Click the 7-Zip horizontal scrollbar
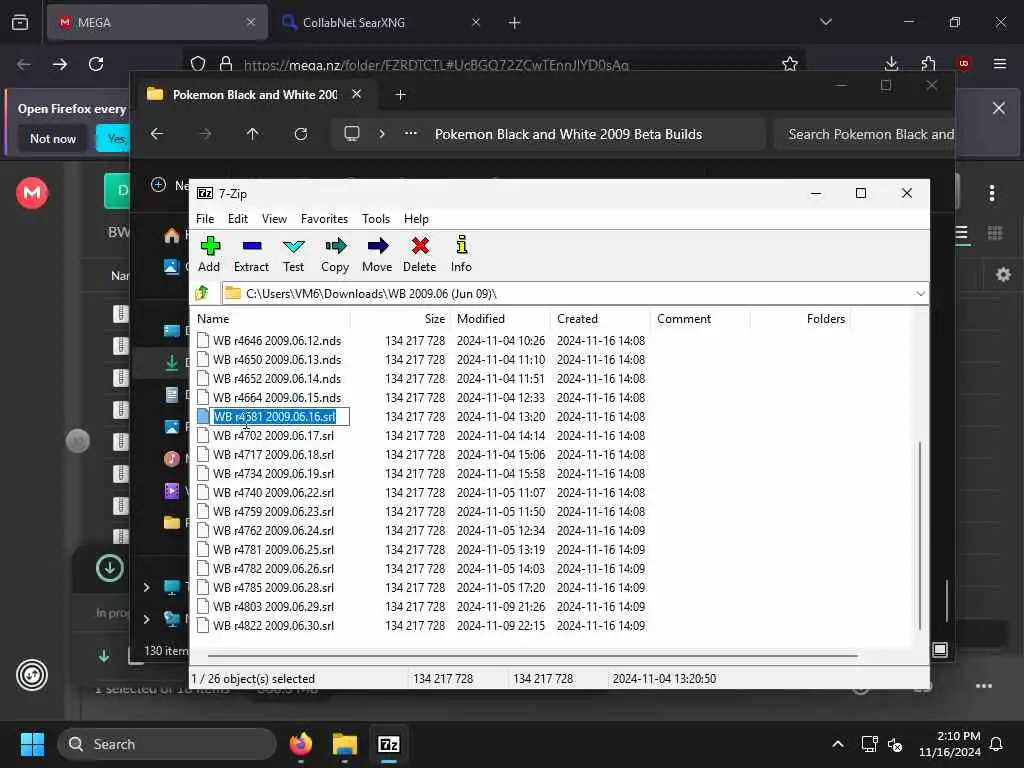 coord(532,655)
